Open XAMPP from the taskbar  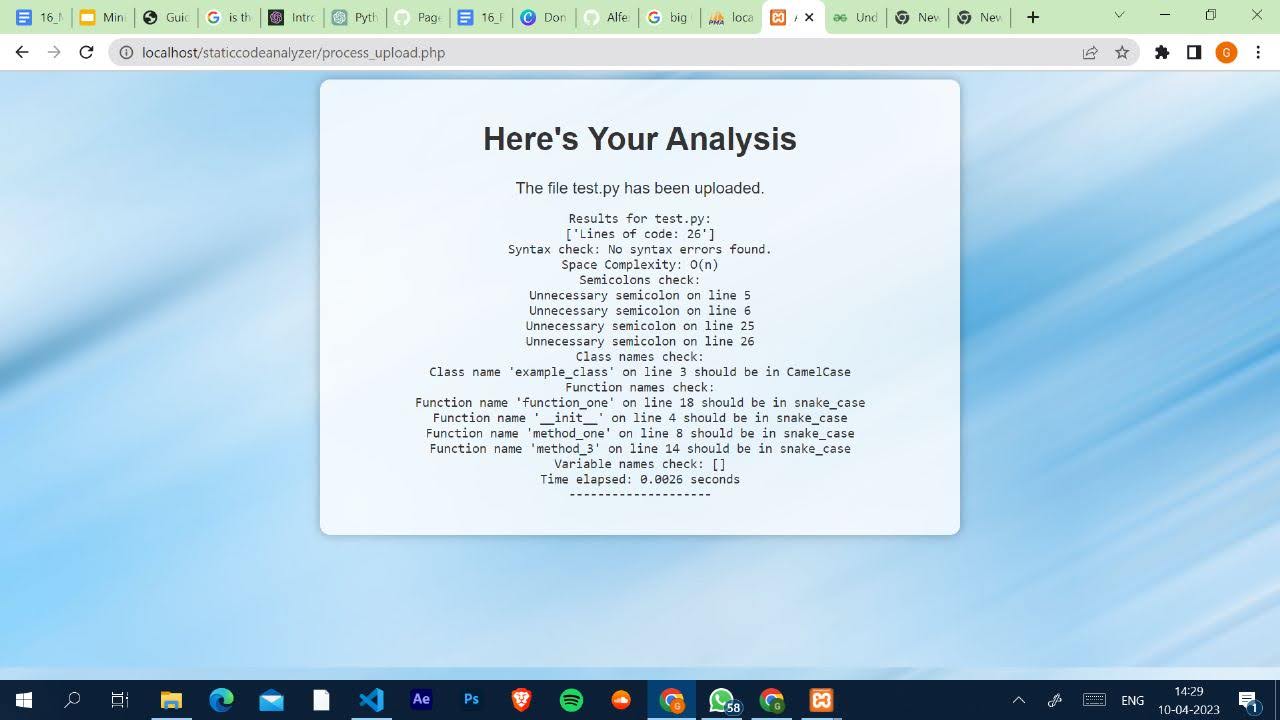tap(821, 699)
